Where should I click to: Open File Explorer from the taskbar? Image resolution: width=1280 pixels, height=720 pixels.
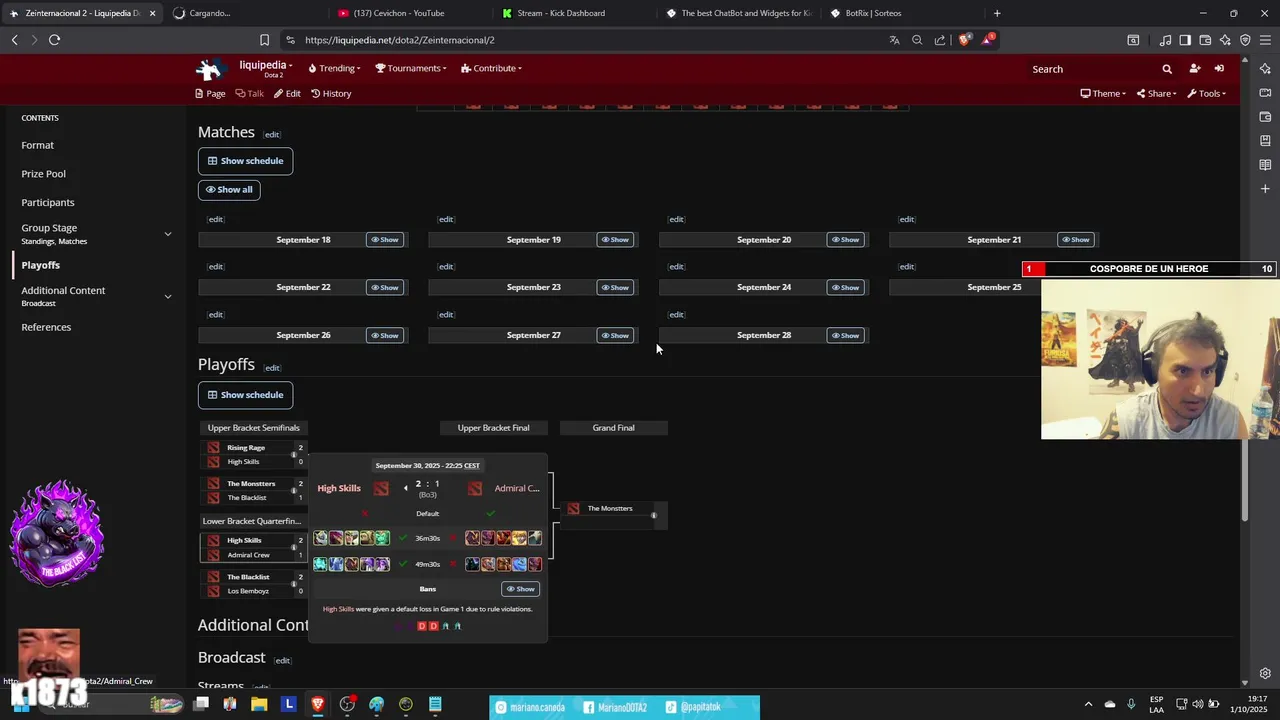[259, 704]
